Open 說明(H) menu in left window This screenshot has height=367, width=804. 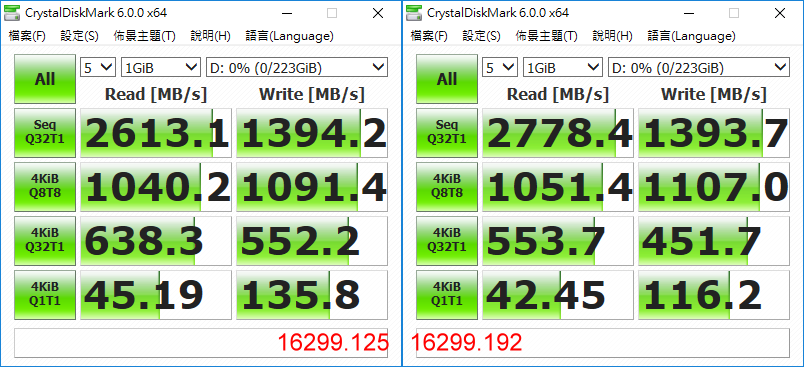coord(211,36)
